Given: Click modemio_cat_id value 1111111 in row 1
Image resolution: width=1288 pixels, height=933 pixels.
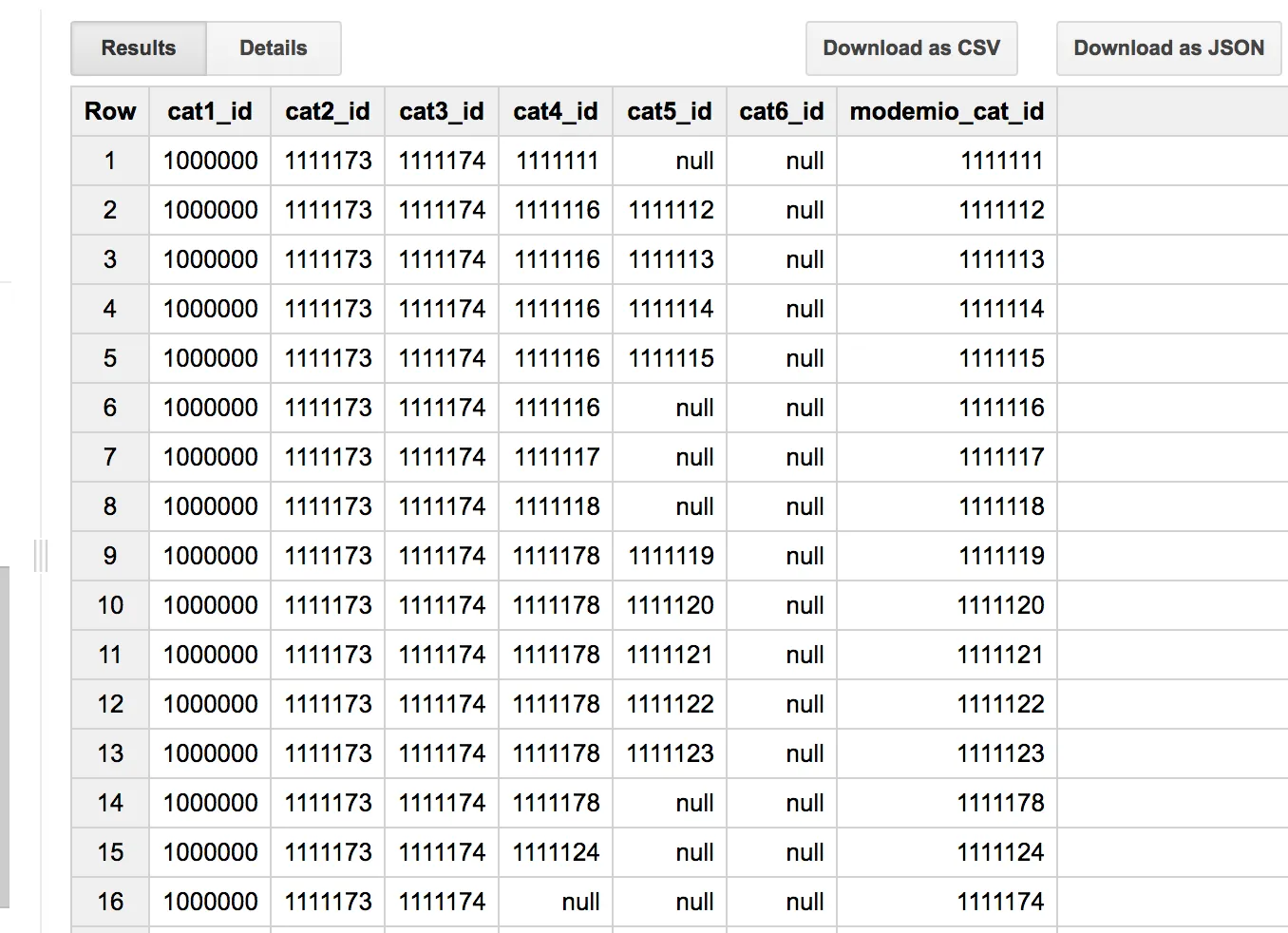Looking at the screenshot, I should (x=1001, y=161).
